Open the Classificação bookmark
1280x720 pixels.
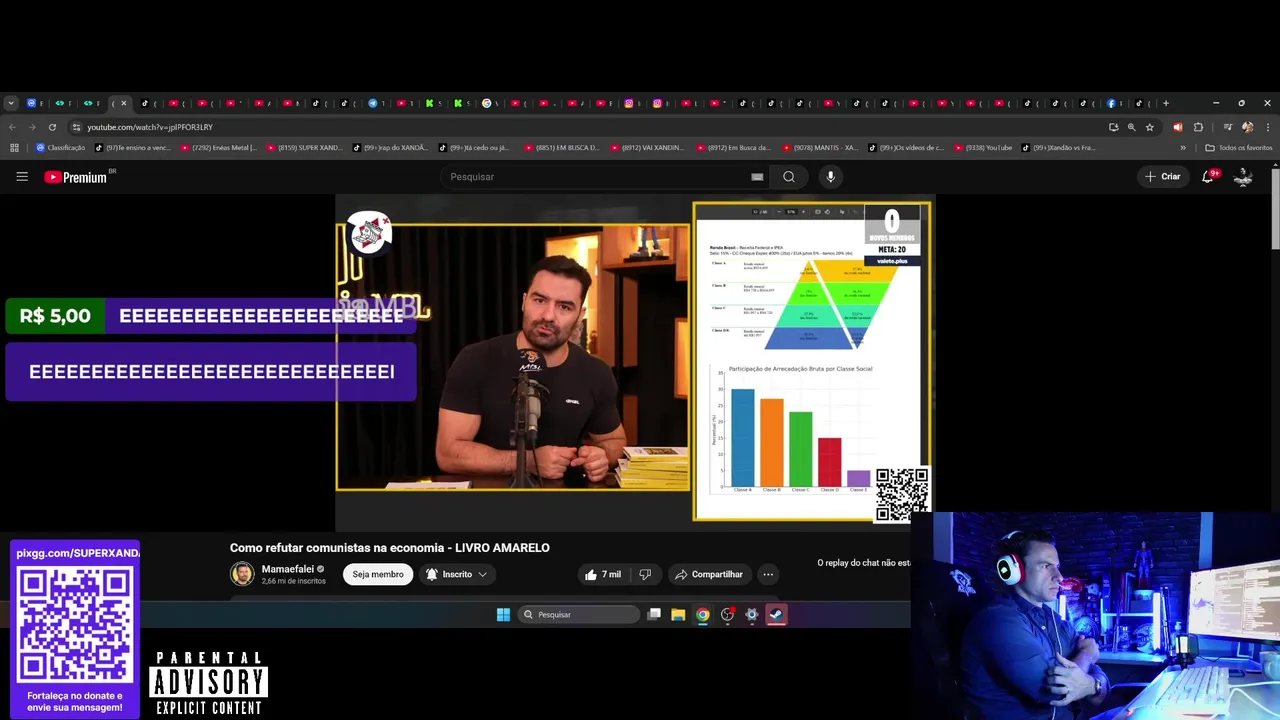[61, 148]
